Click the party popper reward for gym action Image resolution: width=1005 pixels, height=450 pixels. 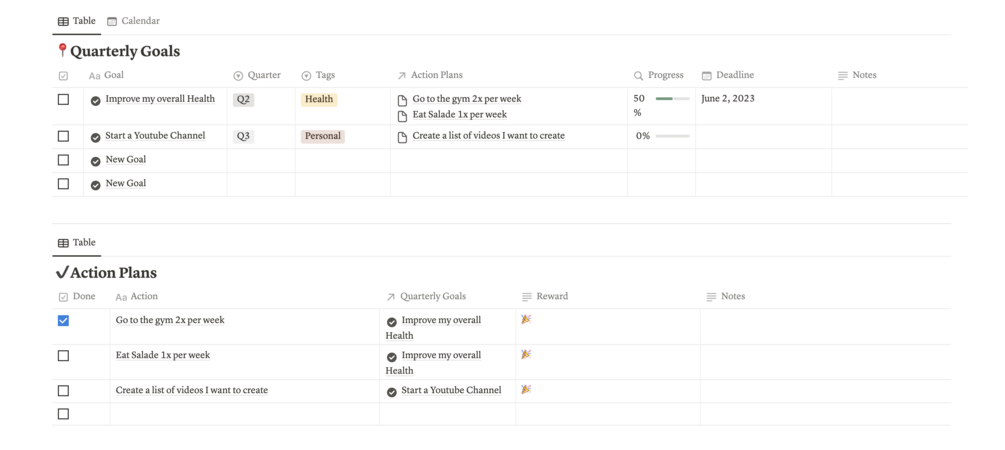click(x=526, y=320)
